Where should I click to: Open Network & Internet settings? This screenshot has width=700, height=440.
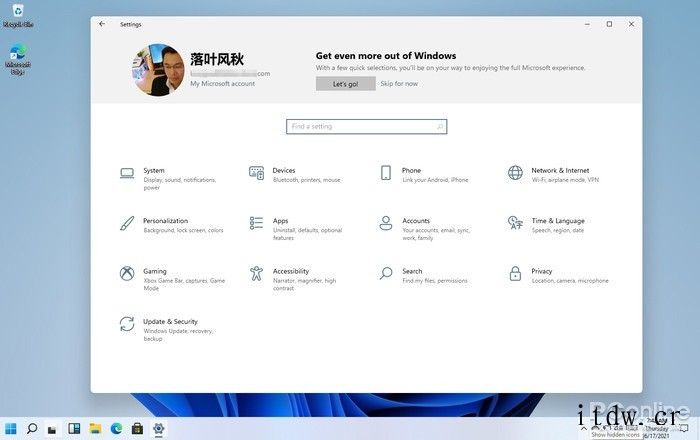click(x=559, y=171)
